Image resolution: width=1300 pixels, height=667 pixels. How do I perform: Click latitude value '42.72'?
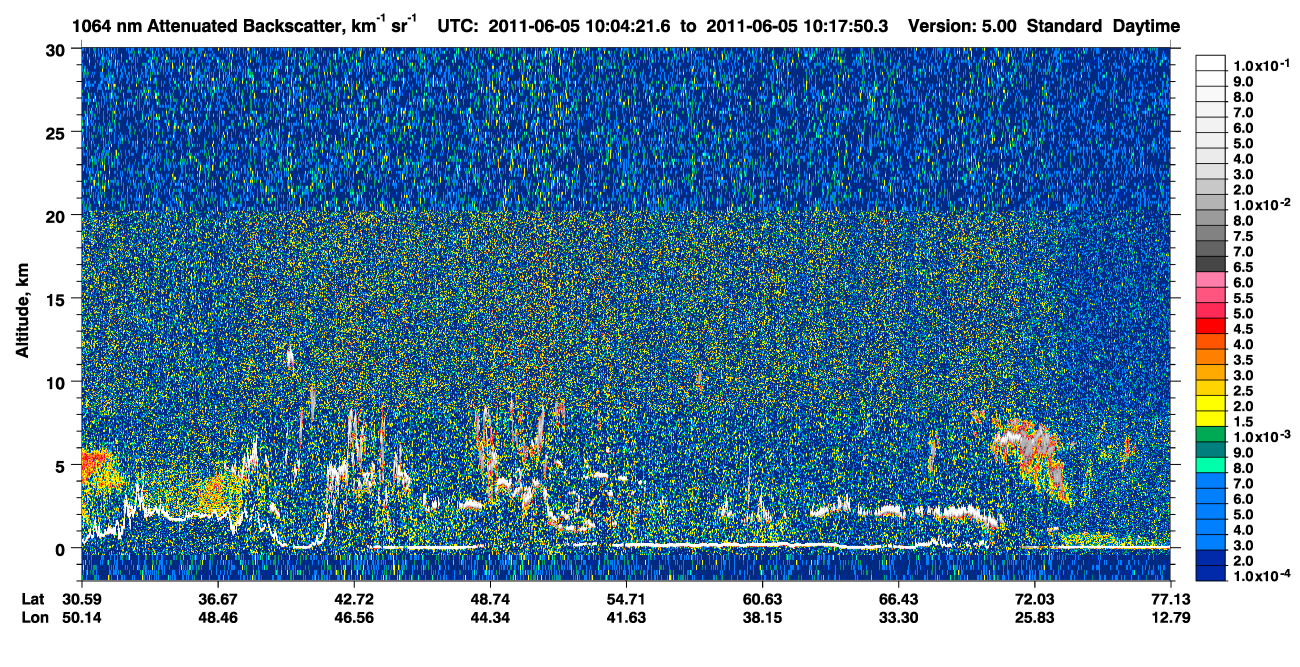pos(354,598)
